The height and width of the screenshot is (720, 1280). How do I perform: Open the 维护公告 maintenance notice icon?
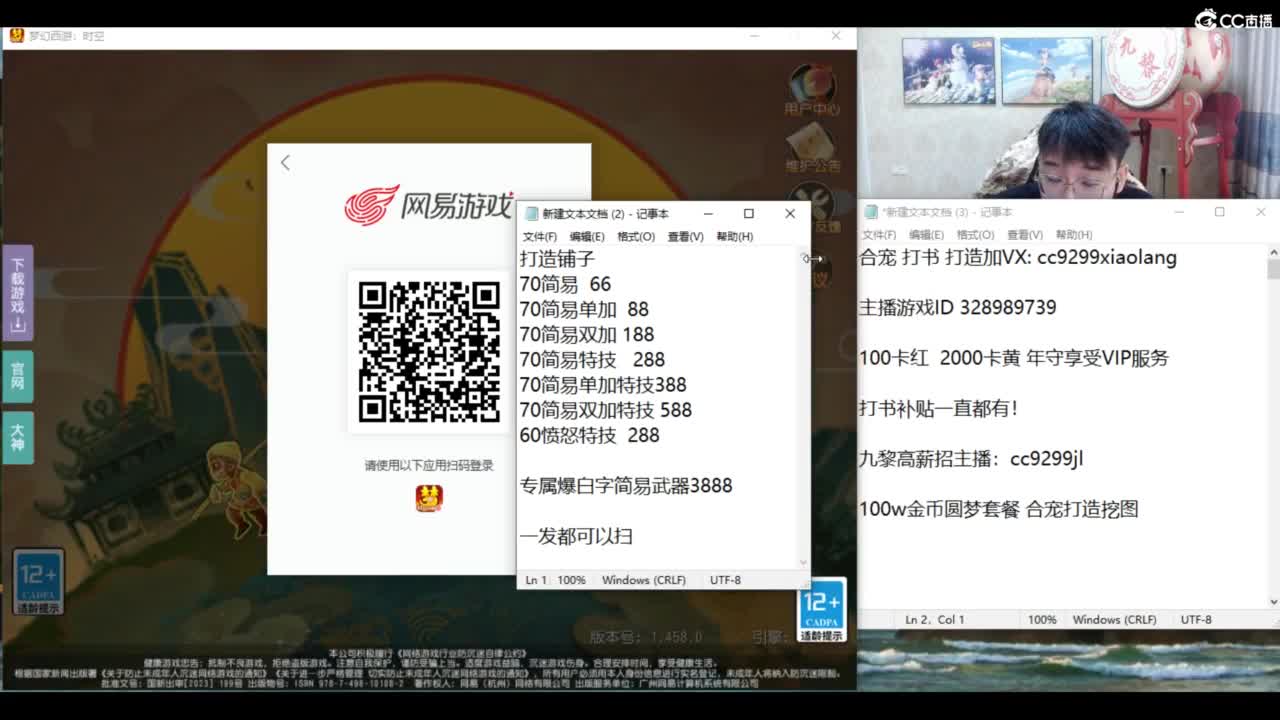coord(812,148)
